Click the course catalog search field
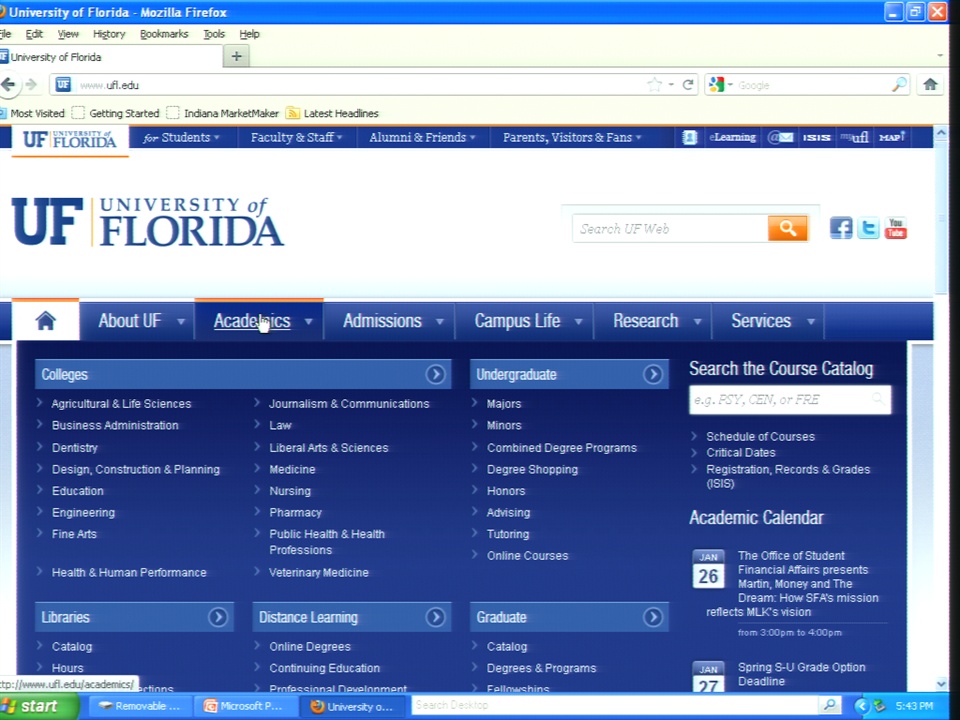This screenshot has width=960, height=720. pos(790,400)
